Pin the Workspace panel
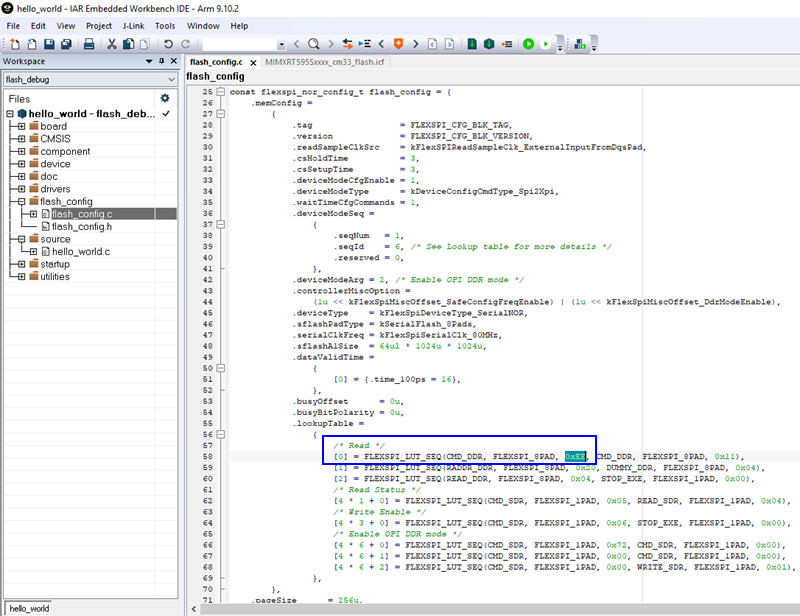The image size is (800, 616). point(162,61)
